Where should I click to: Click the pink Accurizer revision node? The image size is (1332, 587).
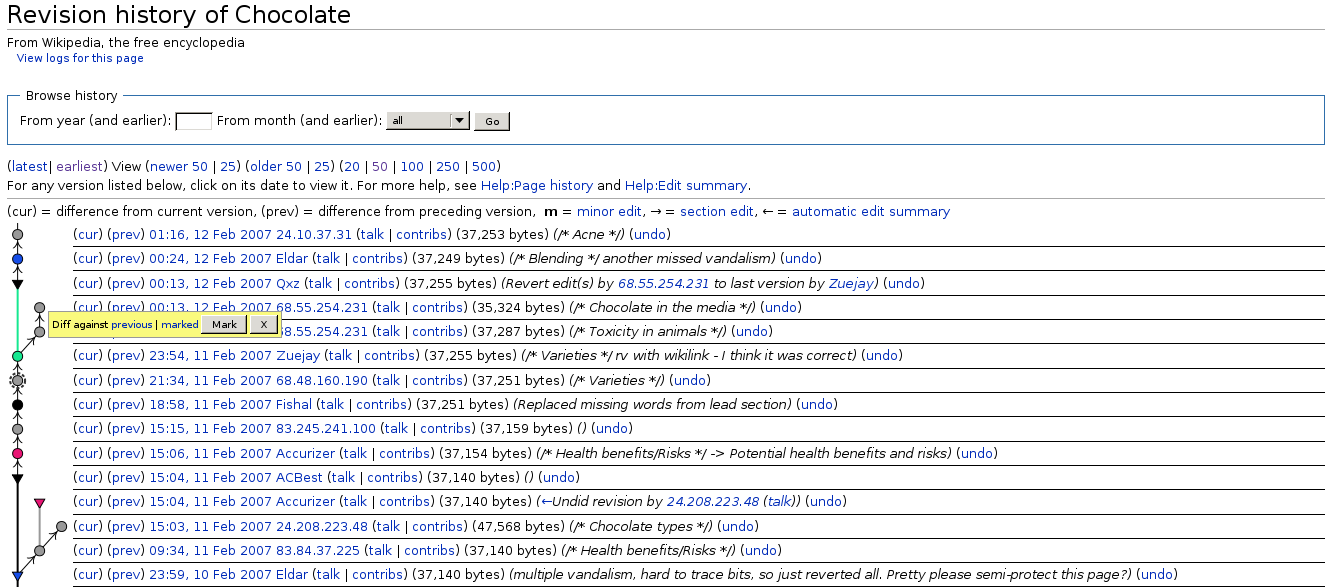[17, 454]
